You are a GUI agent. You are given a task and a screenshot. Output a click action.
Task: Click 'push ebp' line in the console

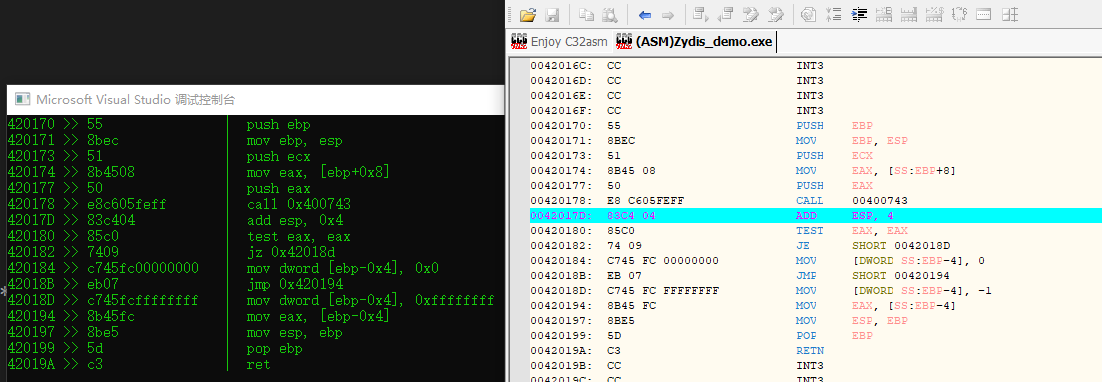[278, 124]
